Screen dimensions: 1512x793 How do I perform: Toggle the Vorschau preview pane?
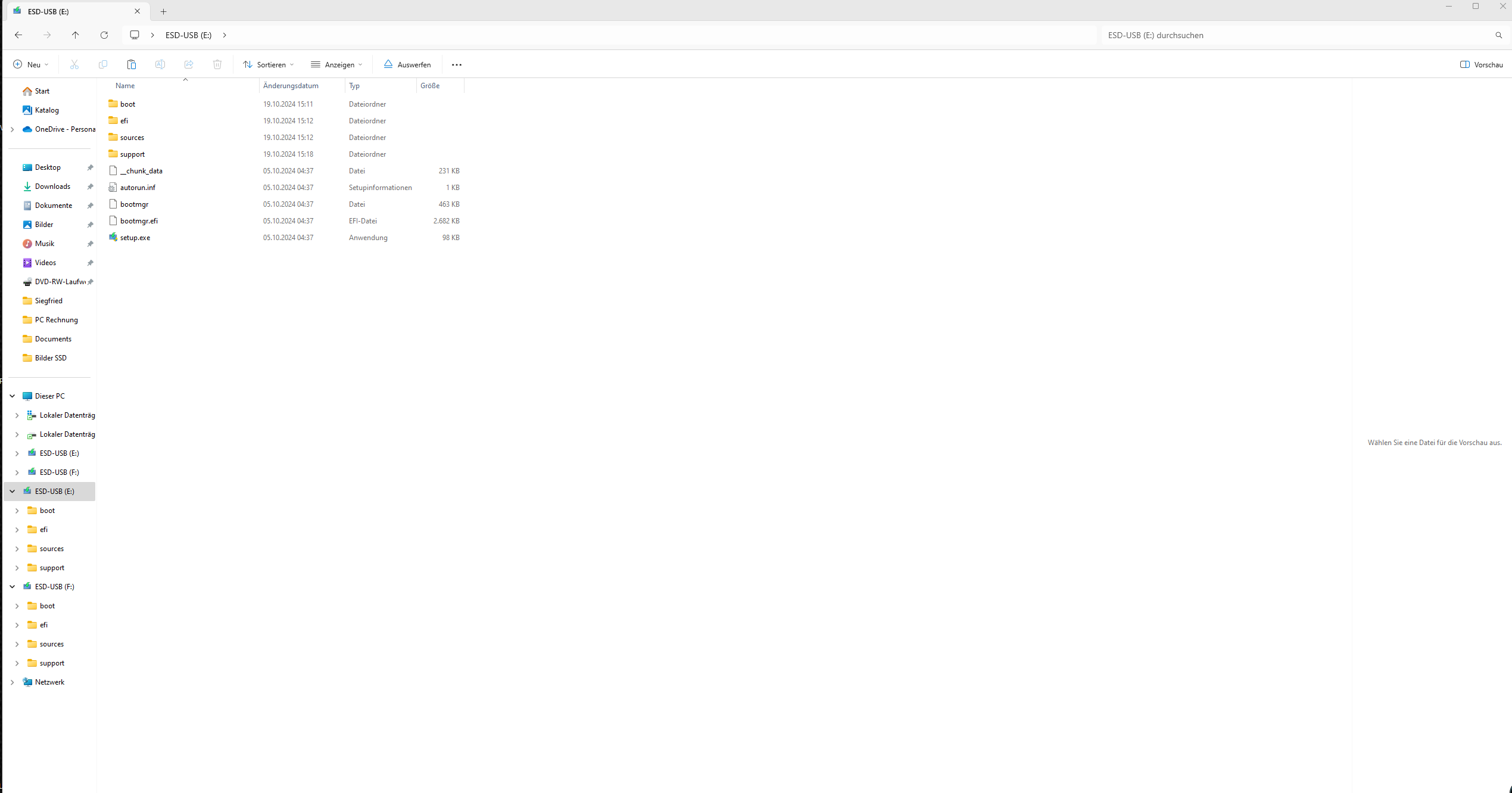click(1481, 64)
